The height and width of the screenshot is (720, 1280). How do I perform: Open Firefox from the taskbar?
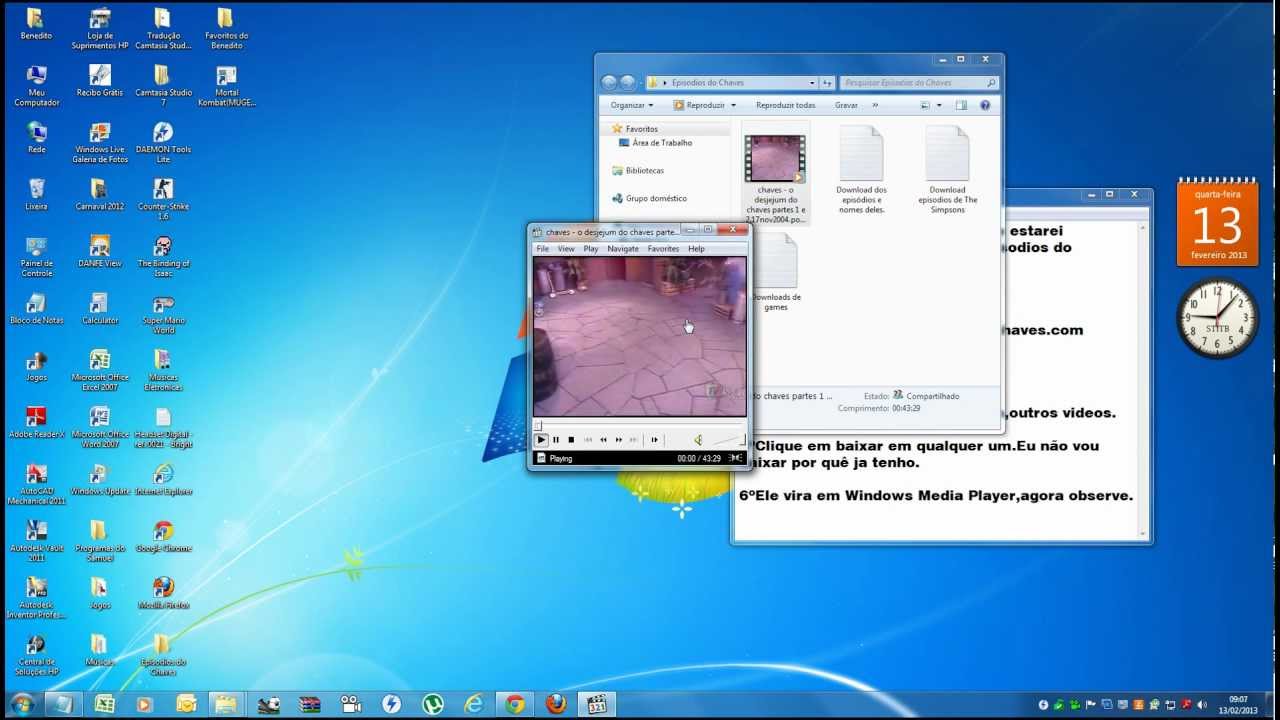[556, 704]
